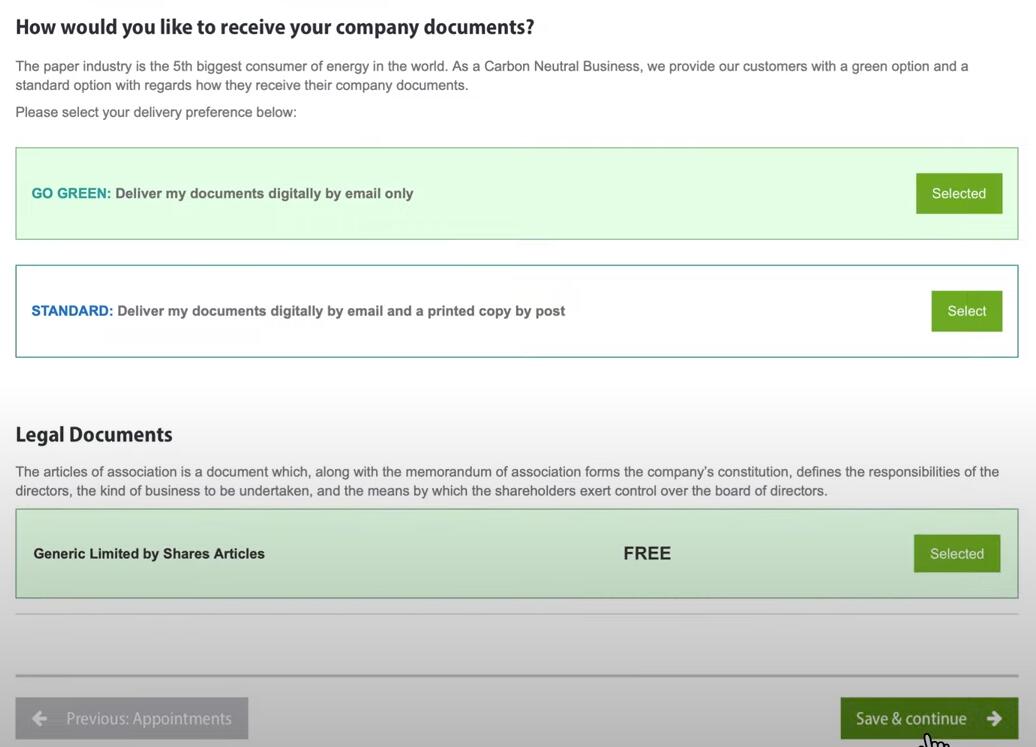
Task: Click the left arrow icon on Previous: Appointments
Action: pos(40,718)
